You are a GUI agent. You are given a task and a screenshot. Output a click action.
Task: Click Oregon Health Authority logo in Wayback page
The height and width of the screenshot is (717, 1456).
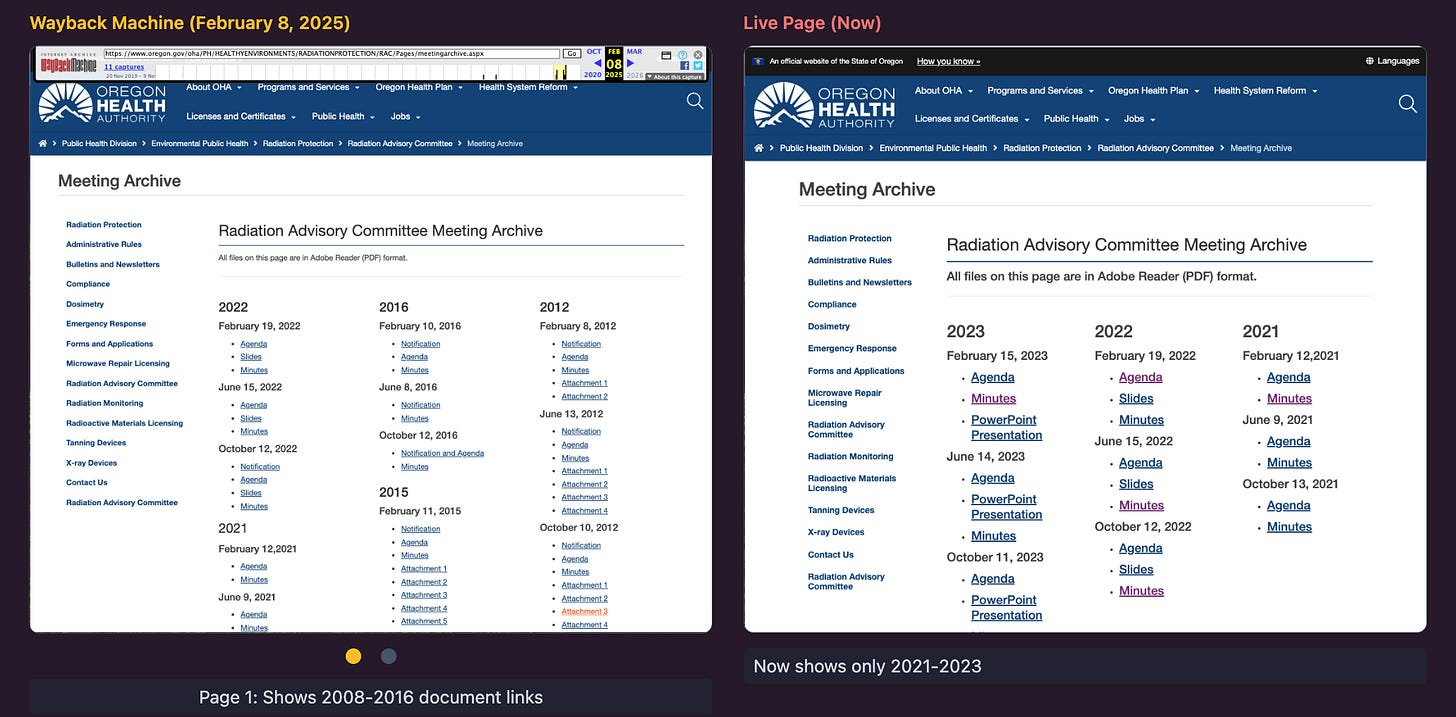(x=102, y=103)
